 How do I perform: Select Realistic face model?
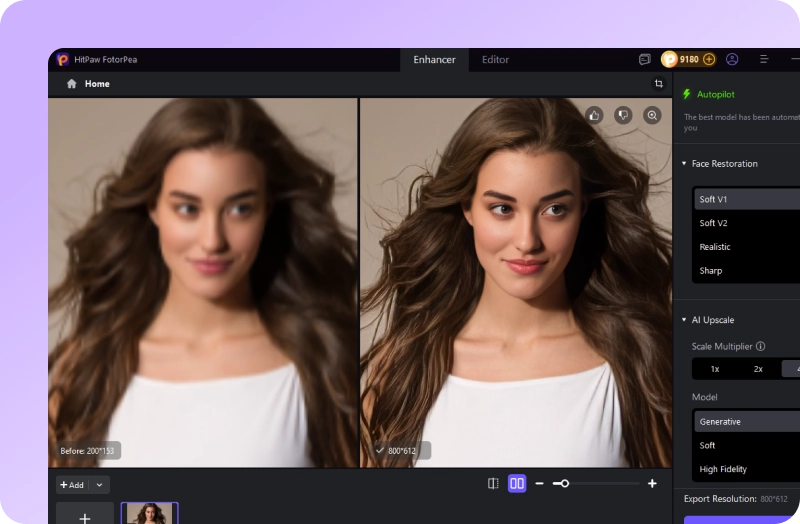[x=747, y=247]
